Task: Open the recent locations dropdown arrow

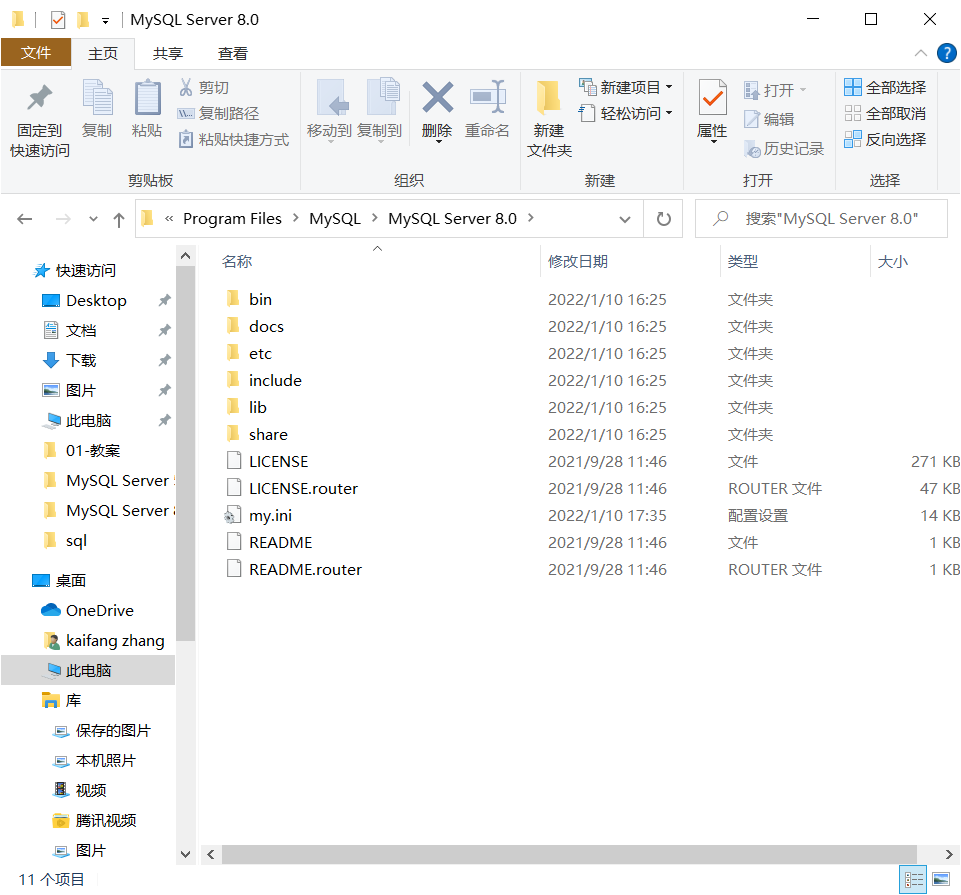Action: click(93, 219)
